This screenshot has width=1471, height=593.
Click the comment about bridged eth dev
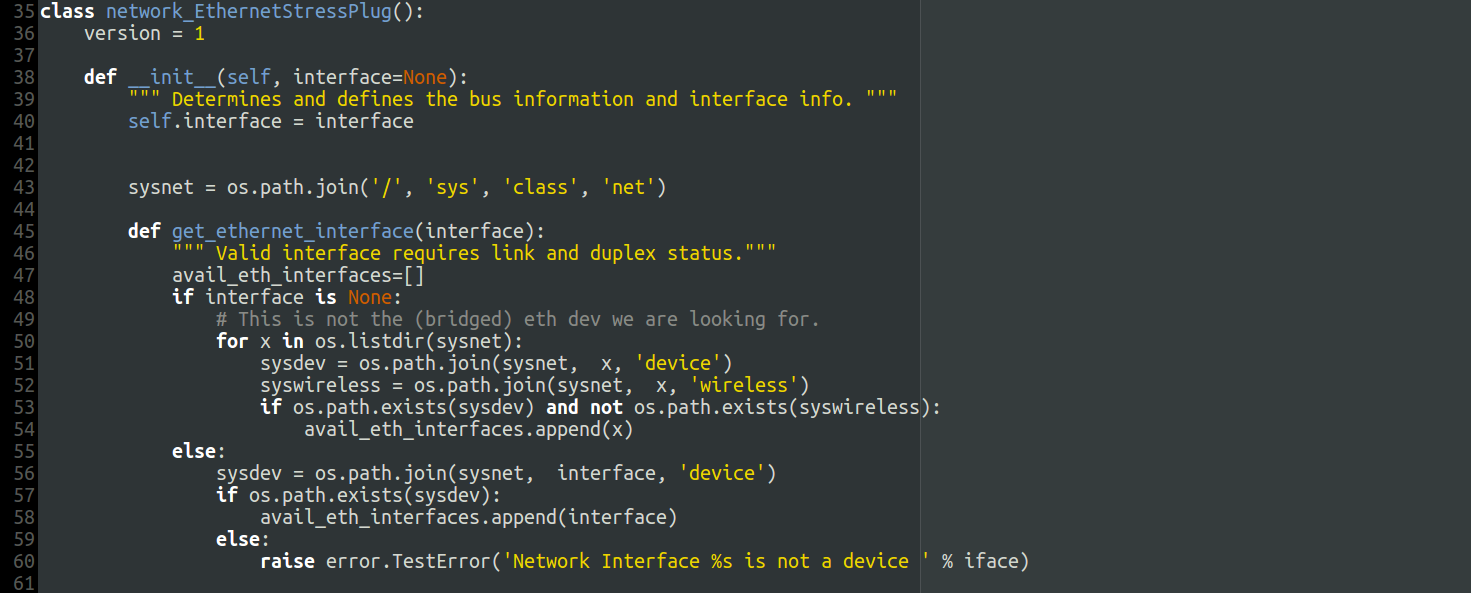[x=518, y=320]
